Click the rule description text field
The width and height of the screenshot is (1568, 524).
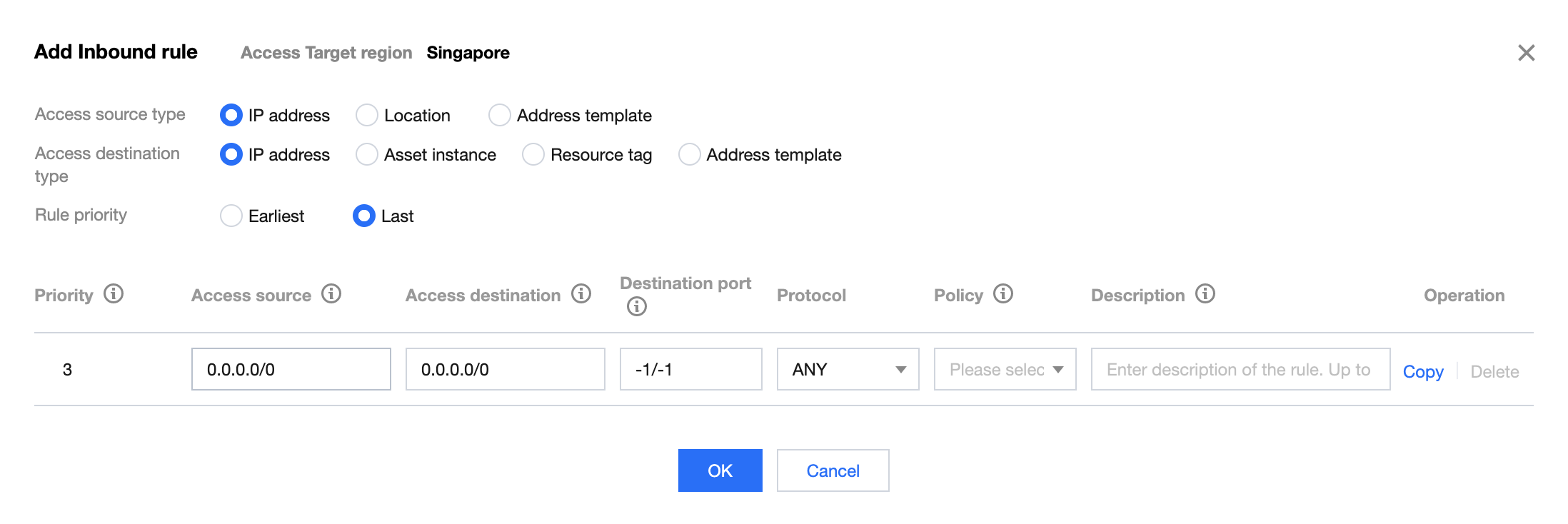pos(1240,369)
